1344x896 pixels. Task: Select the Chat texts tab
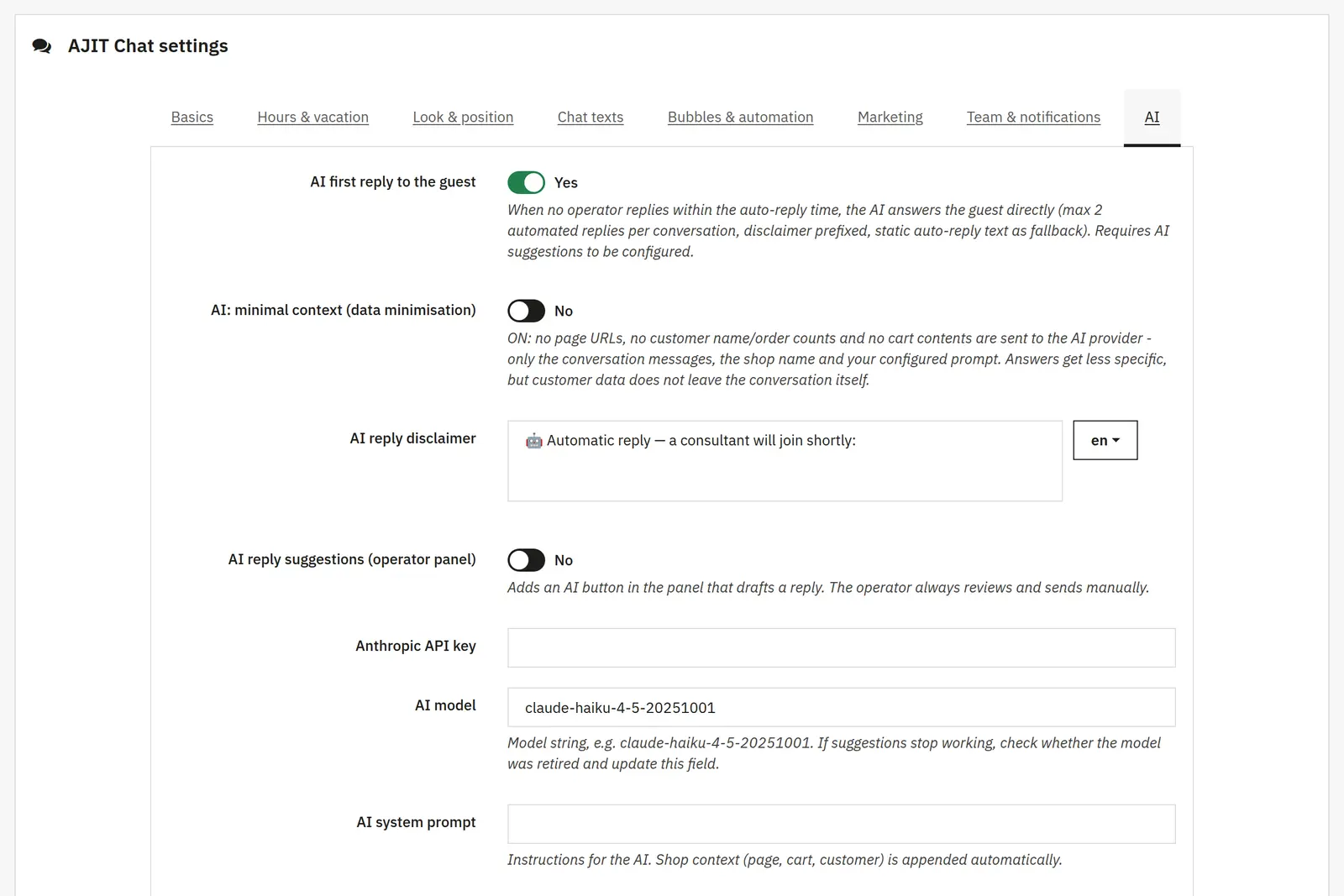coord(591,118)
